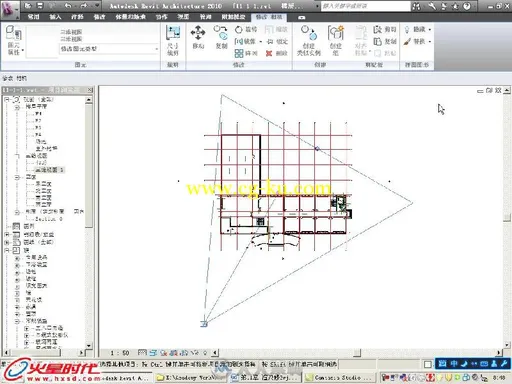Toggle ribbon minimize button beside the tabs
The width and height of the screenshot is (512, 384).
(301, 17)
